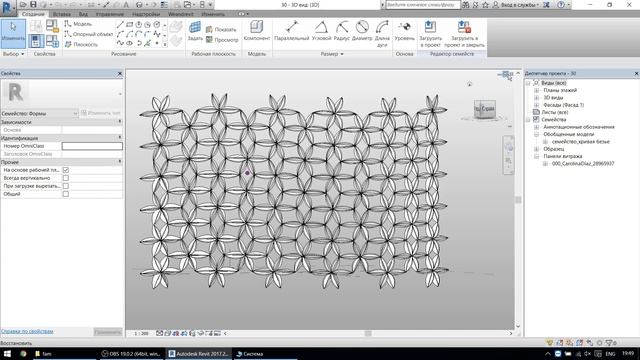Select the Диаметр dimension tool
Viewport: 640px width, 360px height.
click(x=362, y=31)
